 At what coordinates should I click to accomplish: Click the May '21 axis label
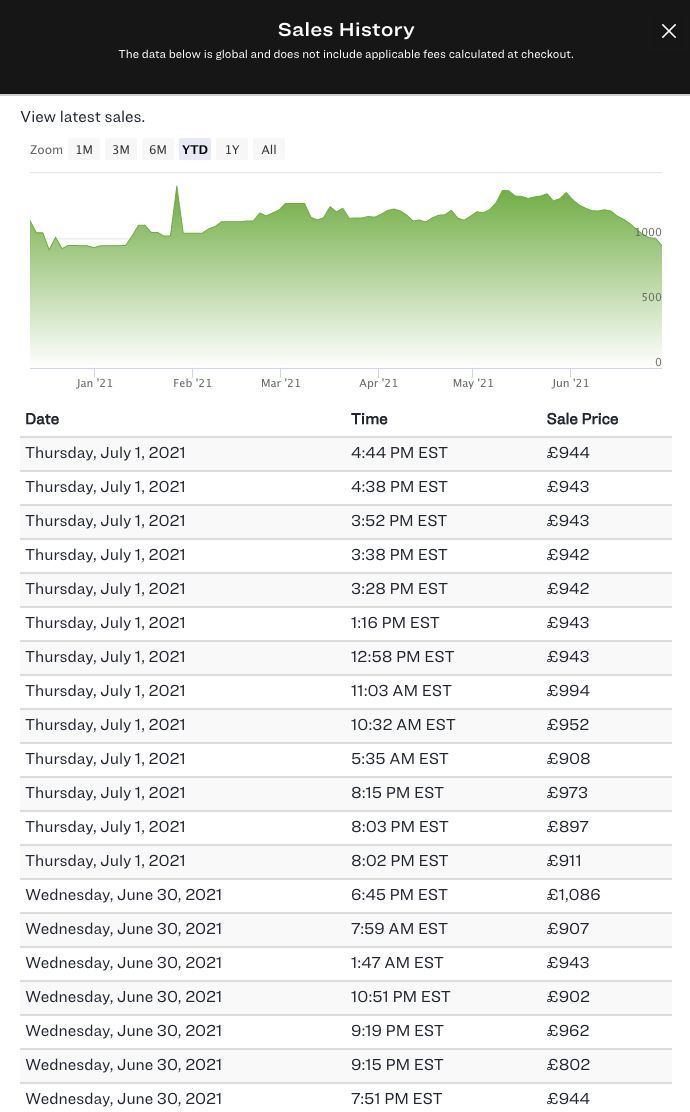pyautogui.click(x=473, y=383)
